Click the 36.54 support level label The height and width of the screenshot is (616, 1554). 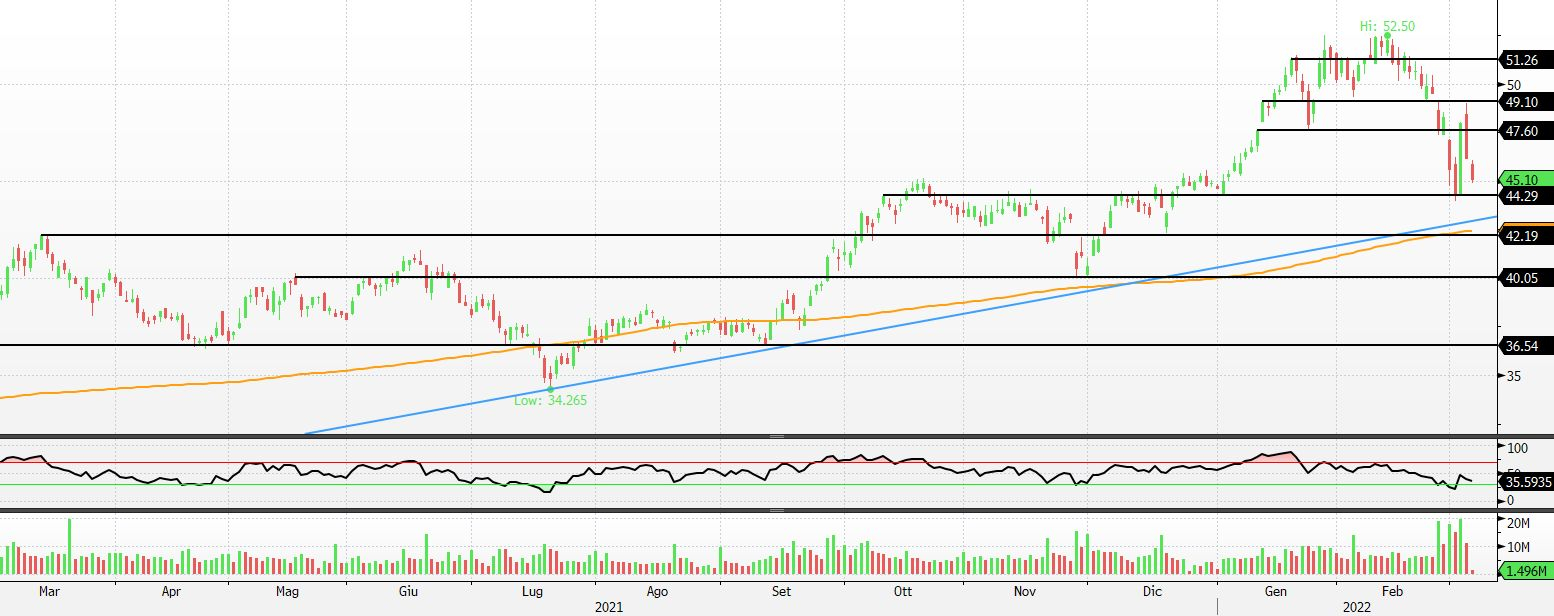(x=1526, y=345)
